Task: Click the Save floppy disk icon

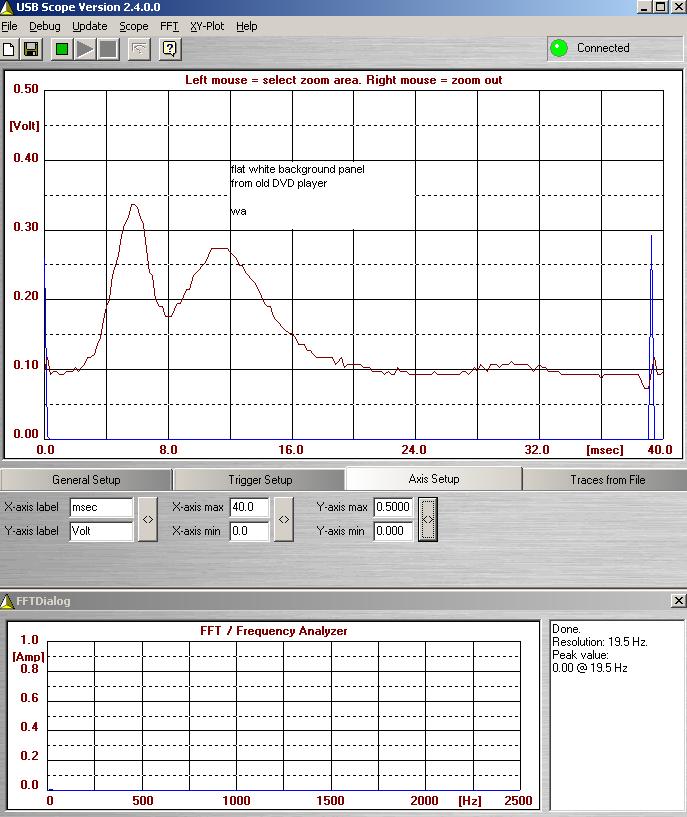Action: click(x=30, y=49)
